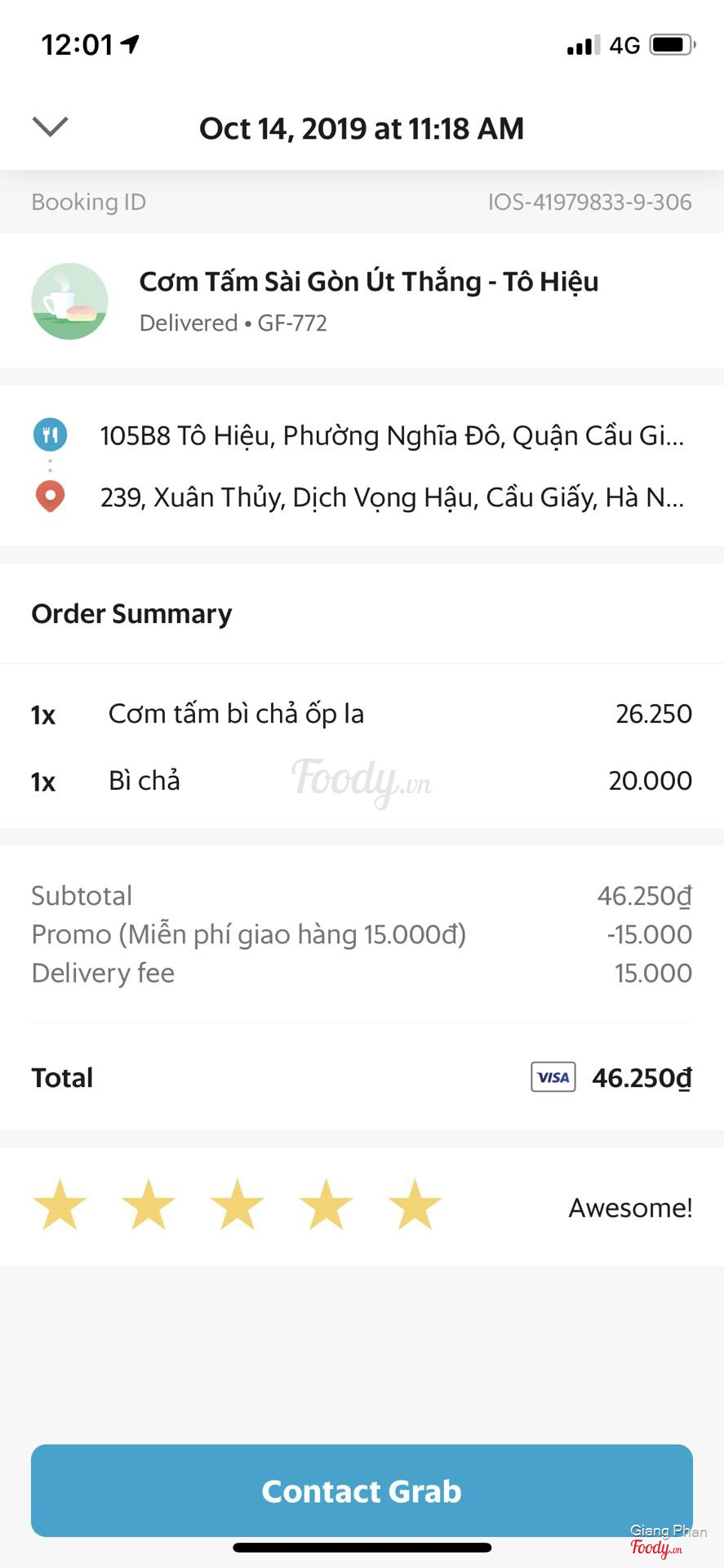Image resolution: width=724 pixels, height=1568 pixels.
Task: Tap the red drop-off location pin icon
Action: [x=50, y=496]
